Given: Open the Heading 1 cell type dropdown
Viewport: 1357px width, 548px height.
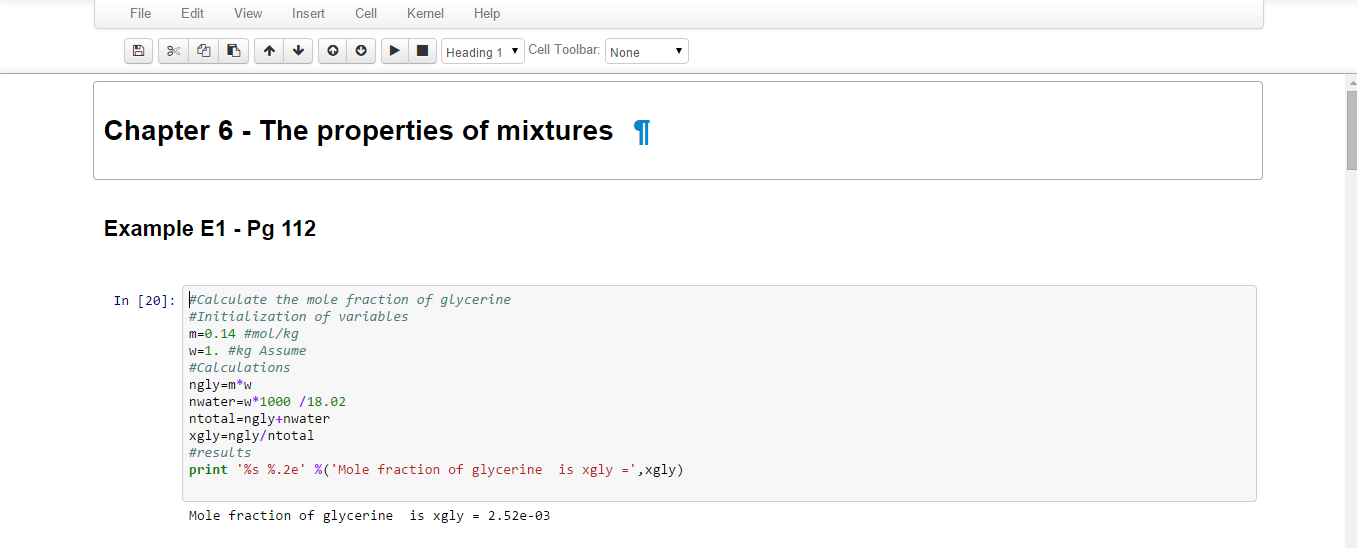Looking at the screenshot, I should tap(482, 52).
